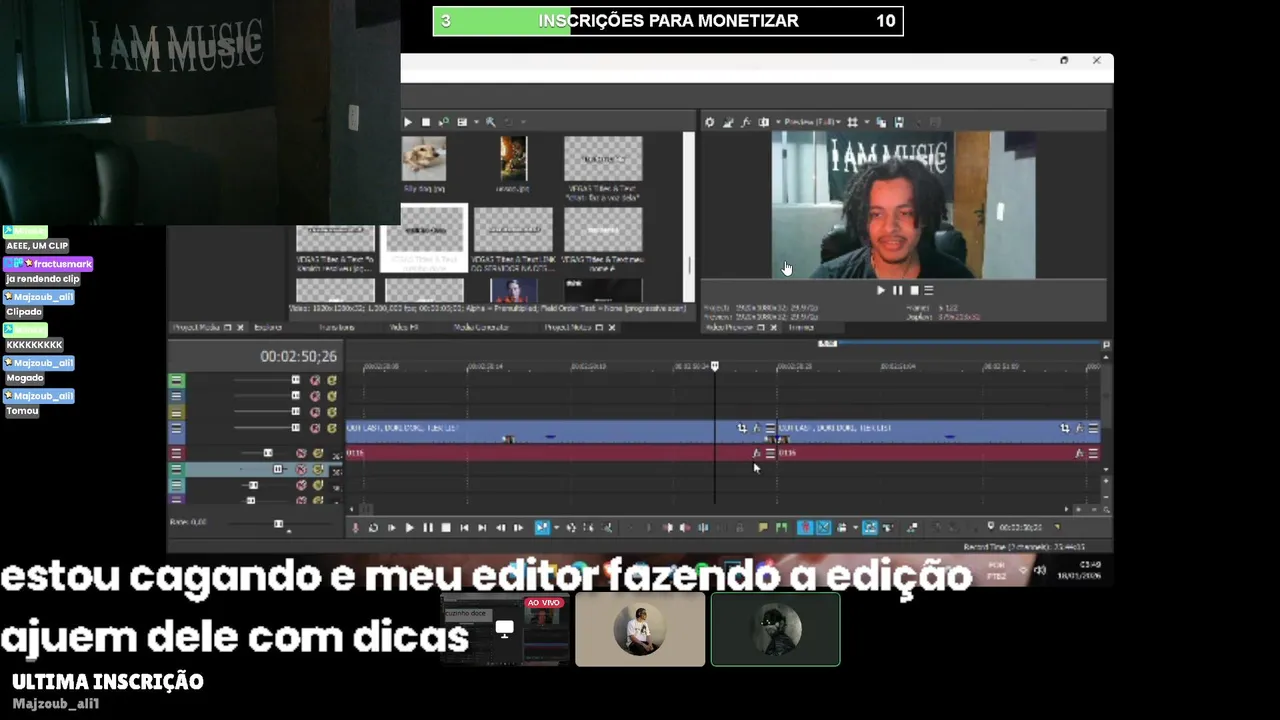Mute the first video track
1280x720 pixels.
315,380
